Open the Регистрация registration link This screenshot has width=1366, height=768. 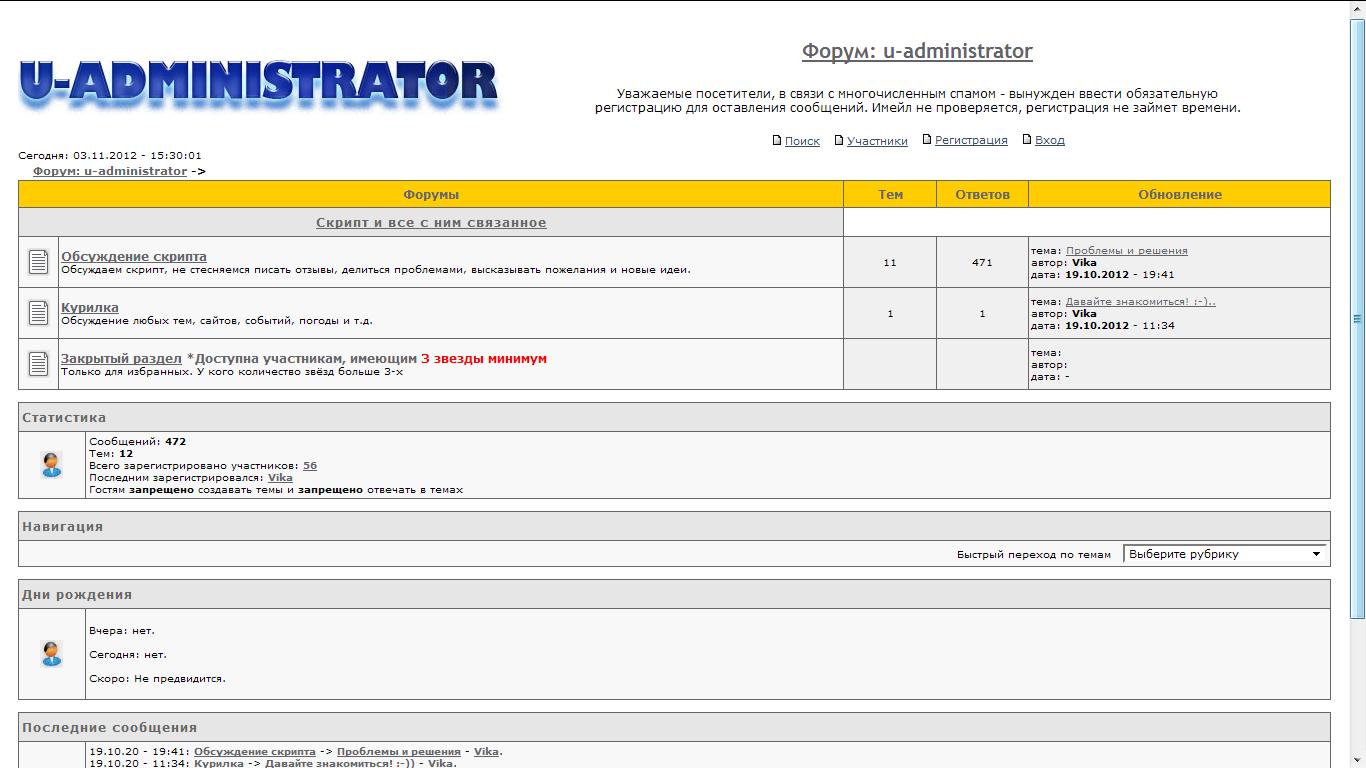tap(971, 141)
